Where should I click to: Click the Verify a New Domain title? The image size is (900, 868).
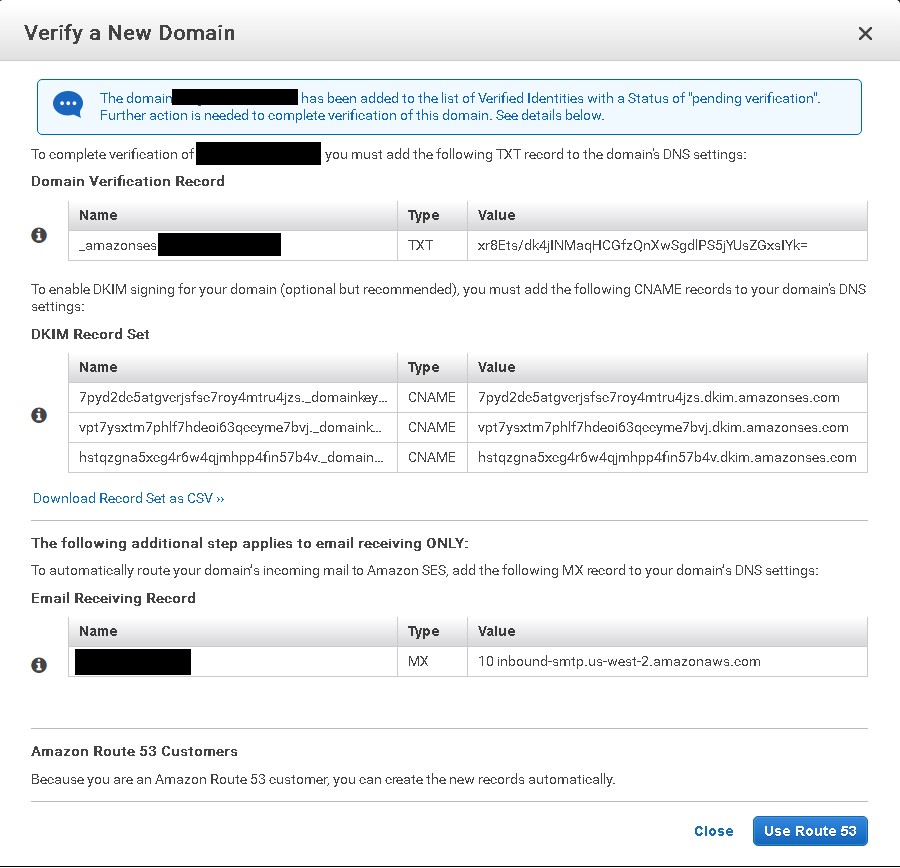129,33
